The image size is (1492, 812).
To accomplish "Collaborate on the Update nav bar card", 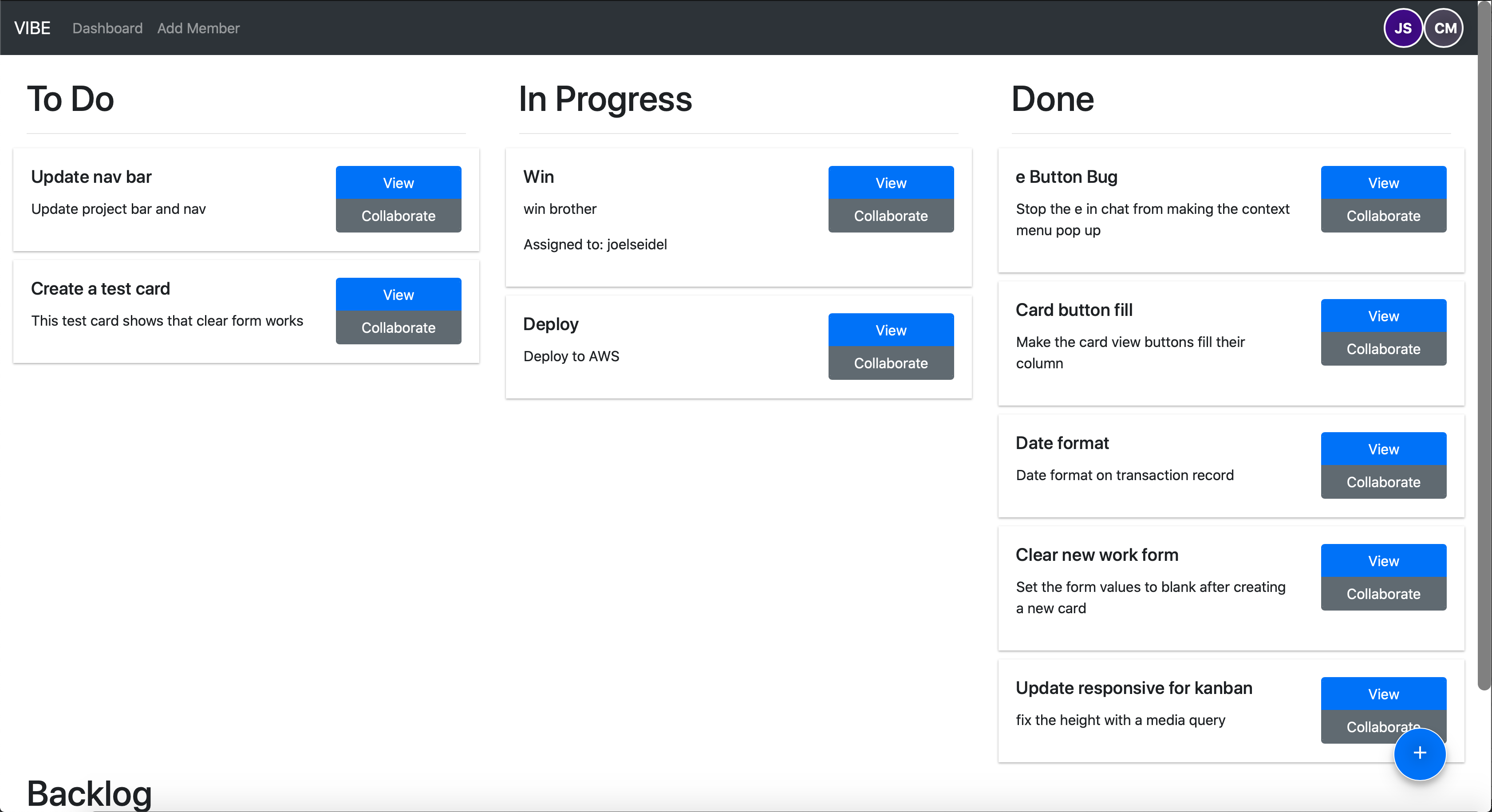I will coord(399,216).
